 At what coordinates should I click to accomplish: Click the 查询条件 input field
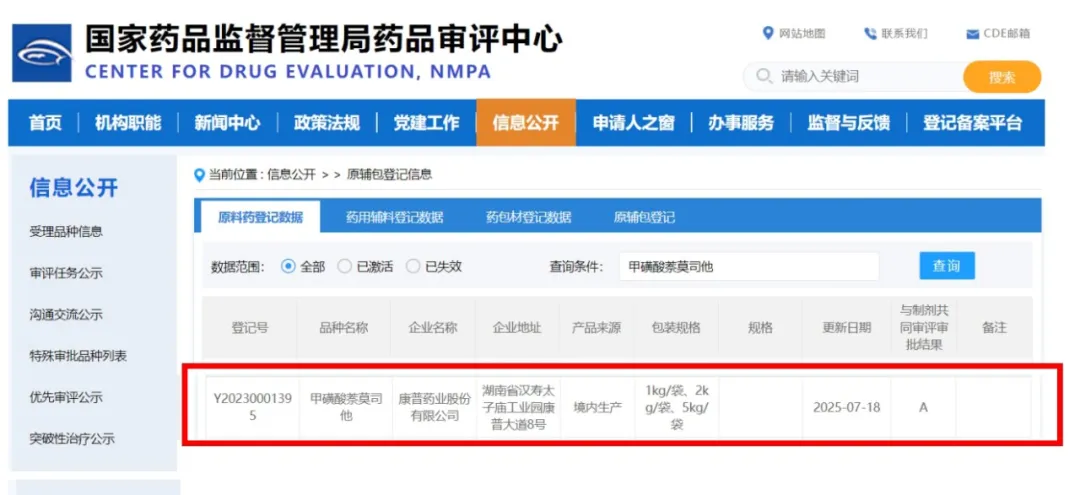pyautogui.click(x=748, y=267)
